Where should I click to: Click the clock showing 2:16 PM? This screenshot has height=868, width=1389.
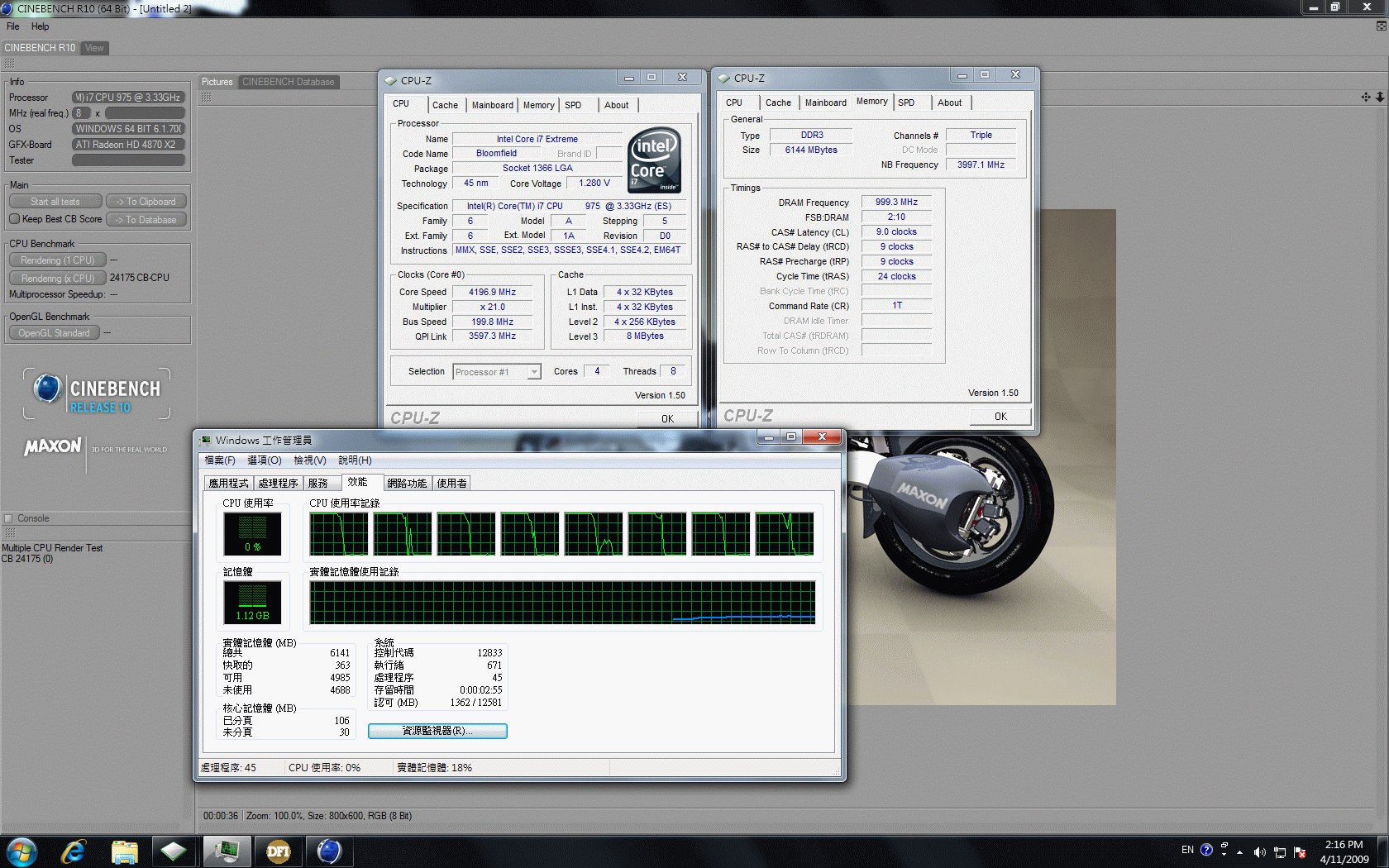pyautogui.click(x=1344, y=845)
